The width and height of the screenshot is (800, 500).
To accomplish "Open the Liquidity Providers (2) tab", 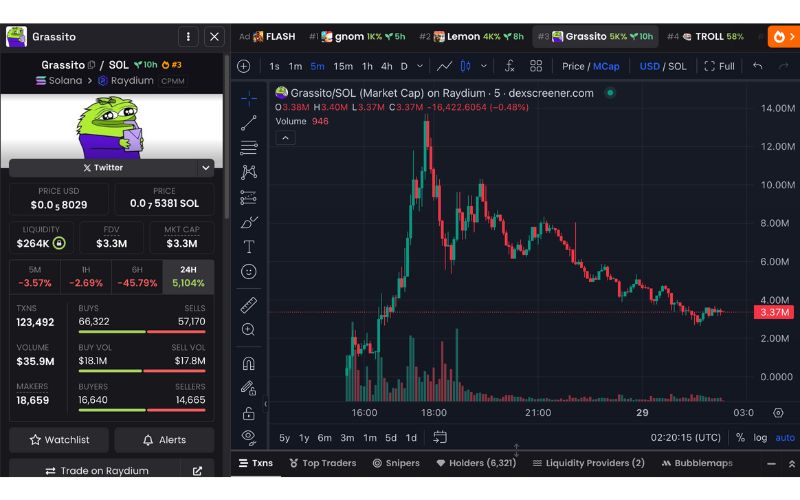I will pos(588,463).
